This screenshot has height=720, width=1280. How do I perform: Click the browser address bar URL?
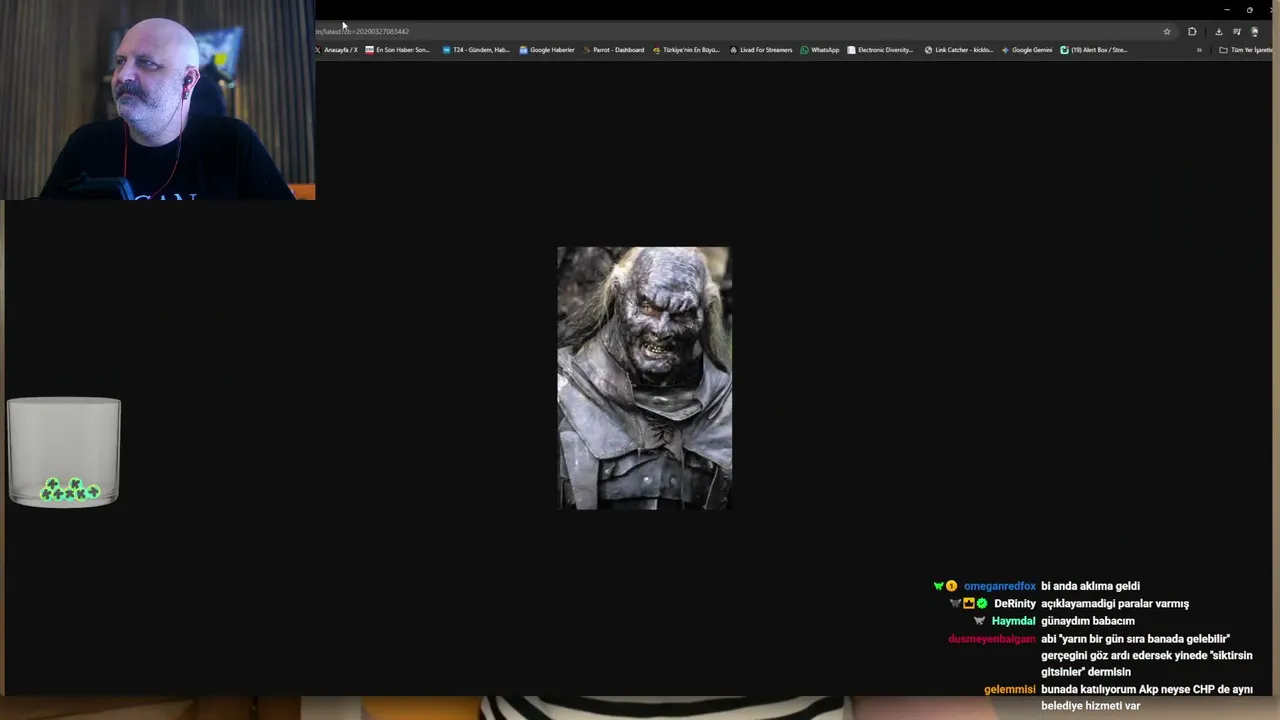pyautogui.click(x=362, y=32)
